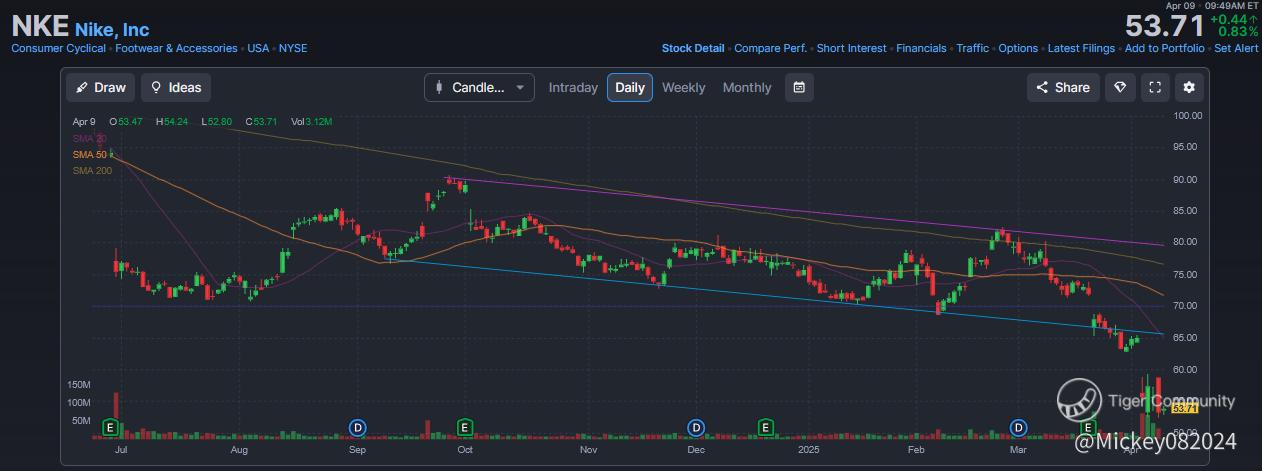Open Compare Perf. link
Viewport: 1262px width, 471px height.
point(770,48)
